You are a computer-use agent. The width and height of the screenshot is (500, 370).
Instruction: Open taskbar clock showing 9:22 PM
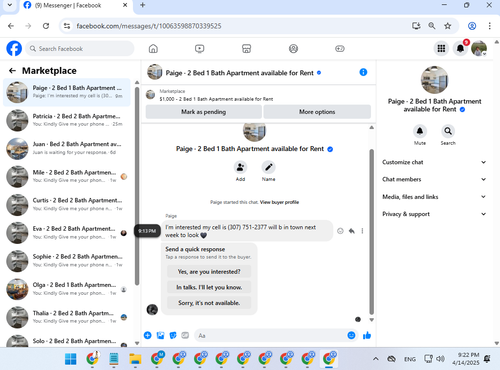click(x=466, y=359)
